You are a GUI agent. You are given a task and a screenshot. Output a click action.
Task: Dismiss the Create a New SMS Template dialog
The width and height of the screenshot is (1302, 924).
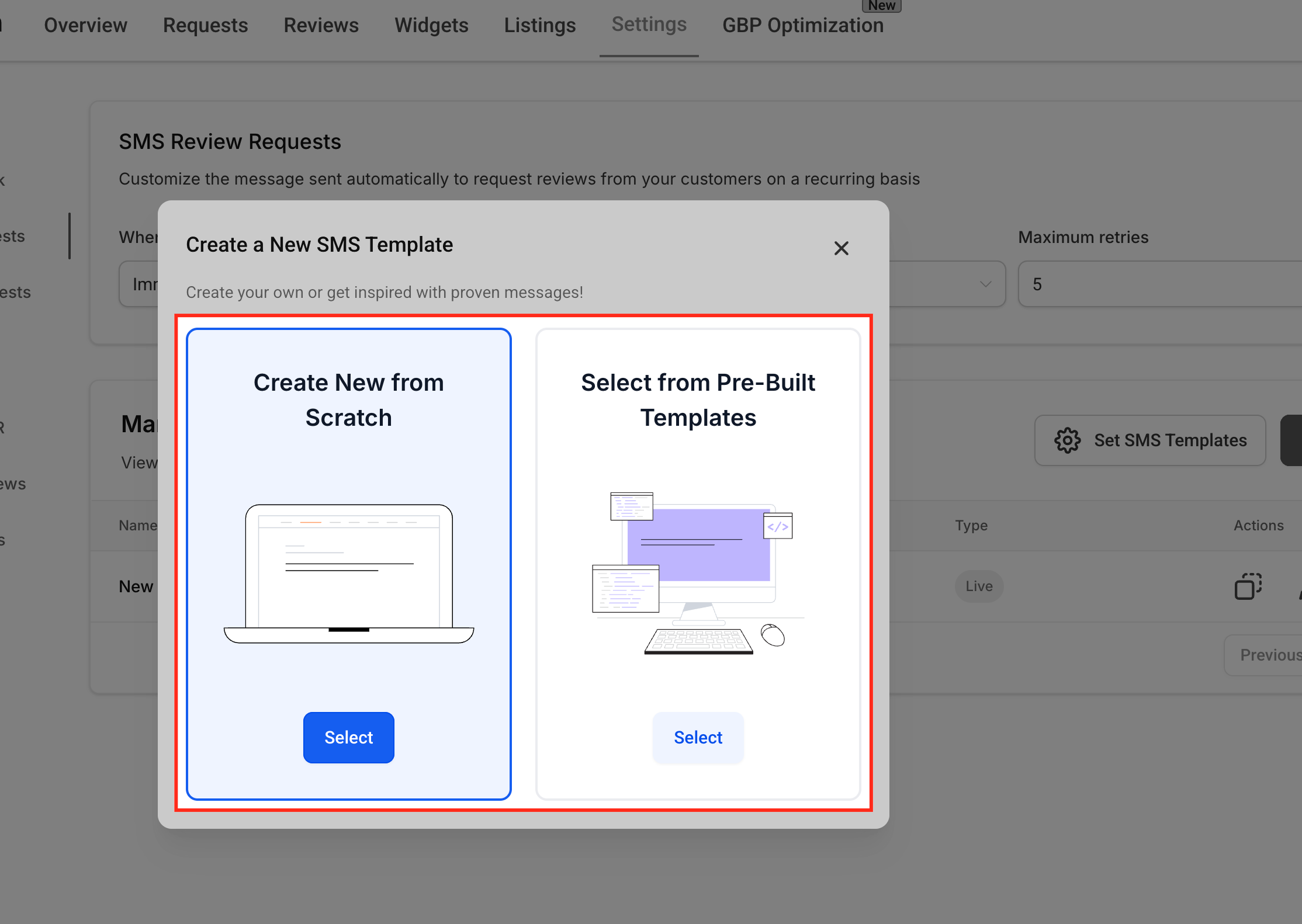tap(841, 248)
